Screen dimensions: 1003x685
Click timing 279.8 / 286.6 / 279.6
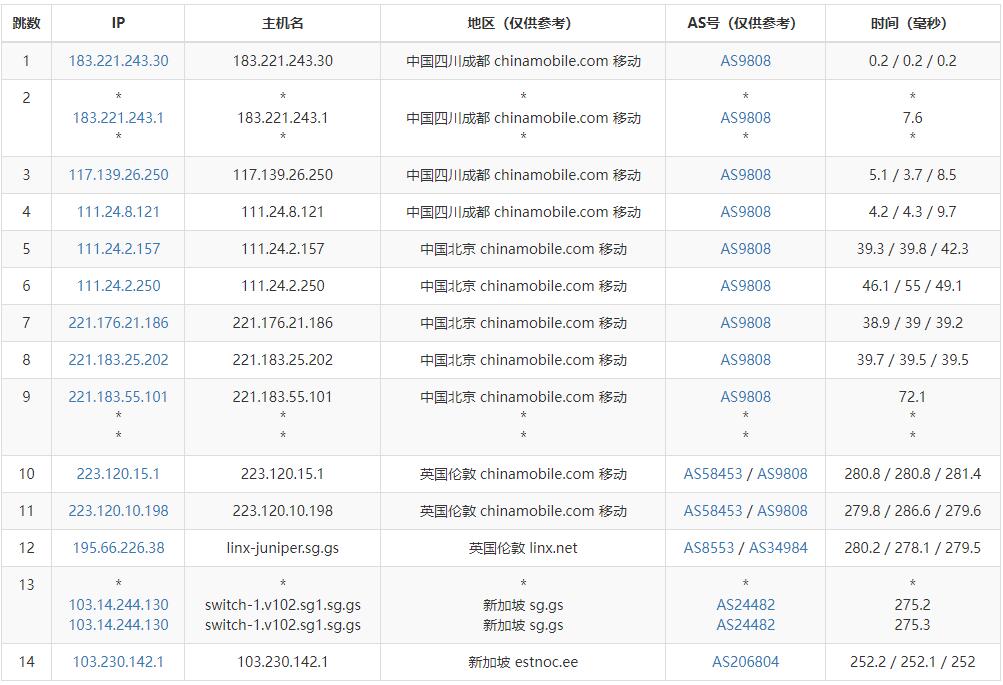tap(912, 511)
